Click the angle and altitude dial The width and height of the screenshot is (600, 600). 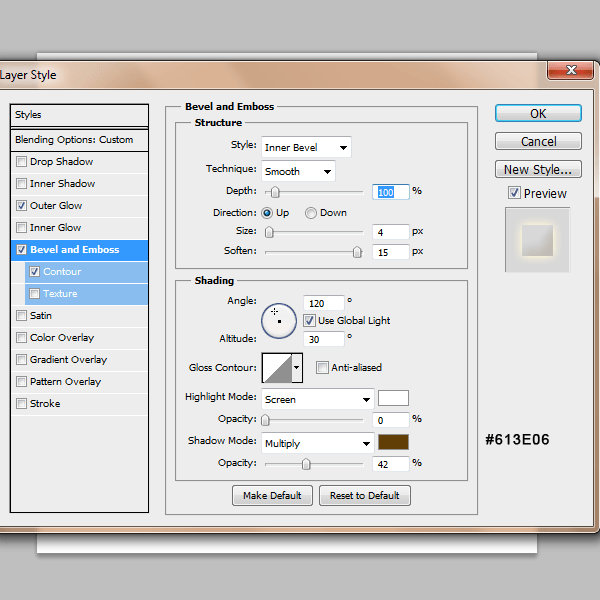(279, 321)
